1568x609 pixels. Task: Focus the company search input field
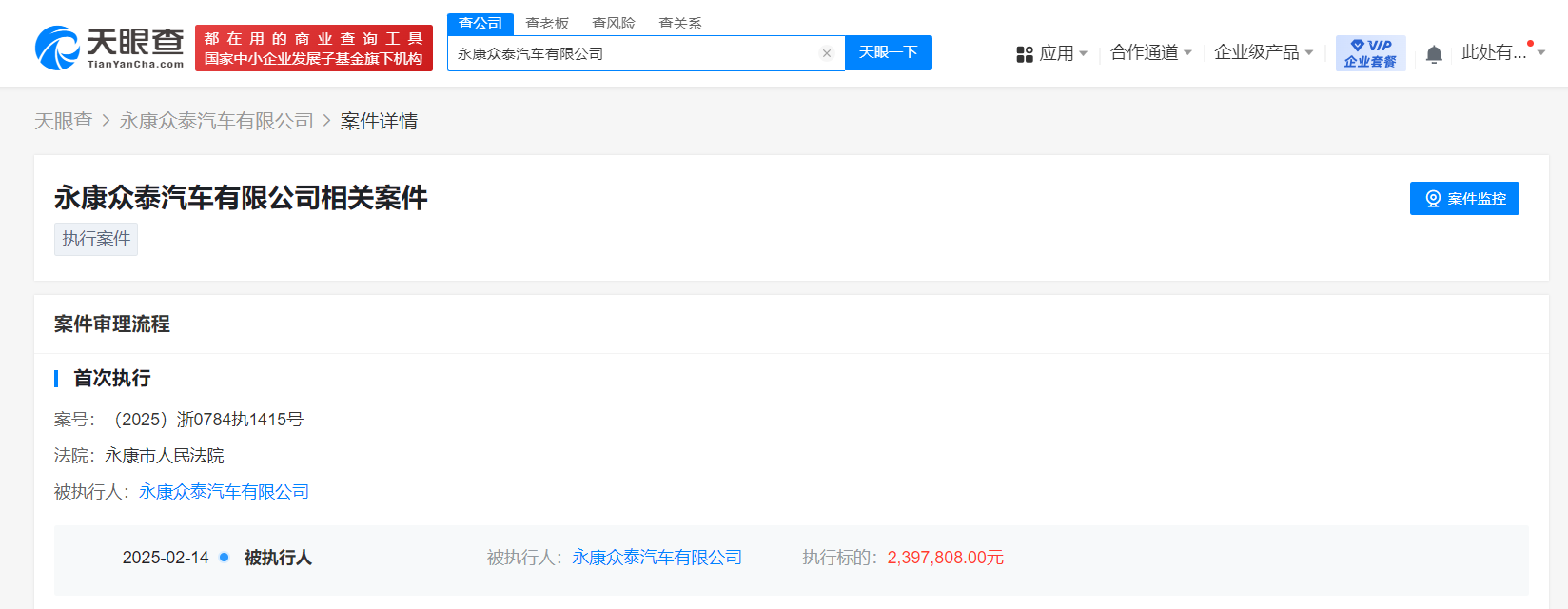[633, 53]
